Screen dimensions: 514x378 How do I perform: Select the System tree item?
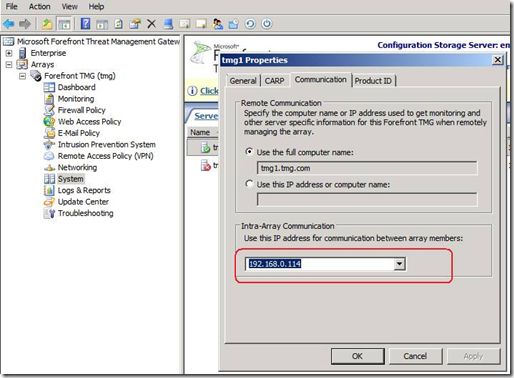coord(70,179)
